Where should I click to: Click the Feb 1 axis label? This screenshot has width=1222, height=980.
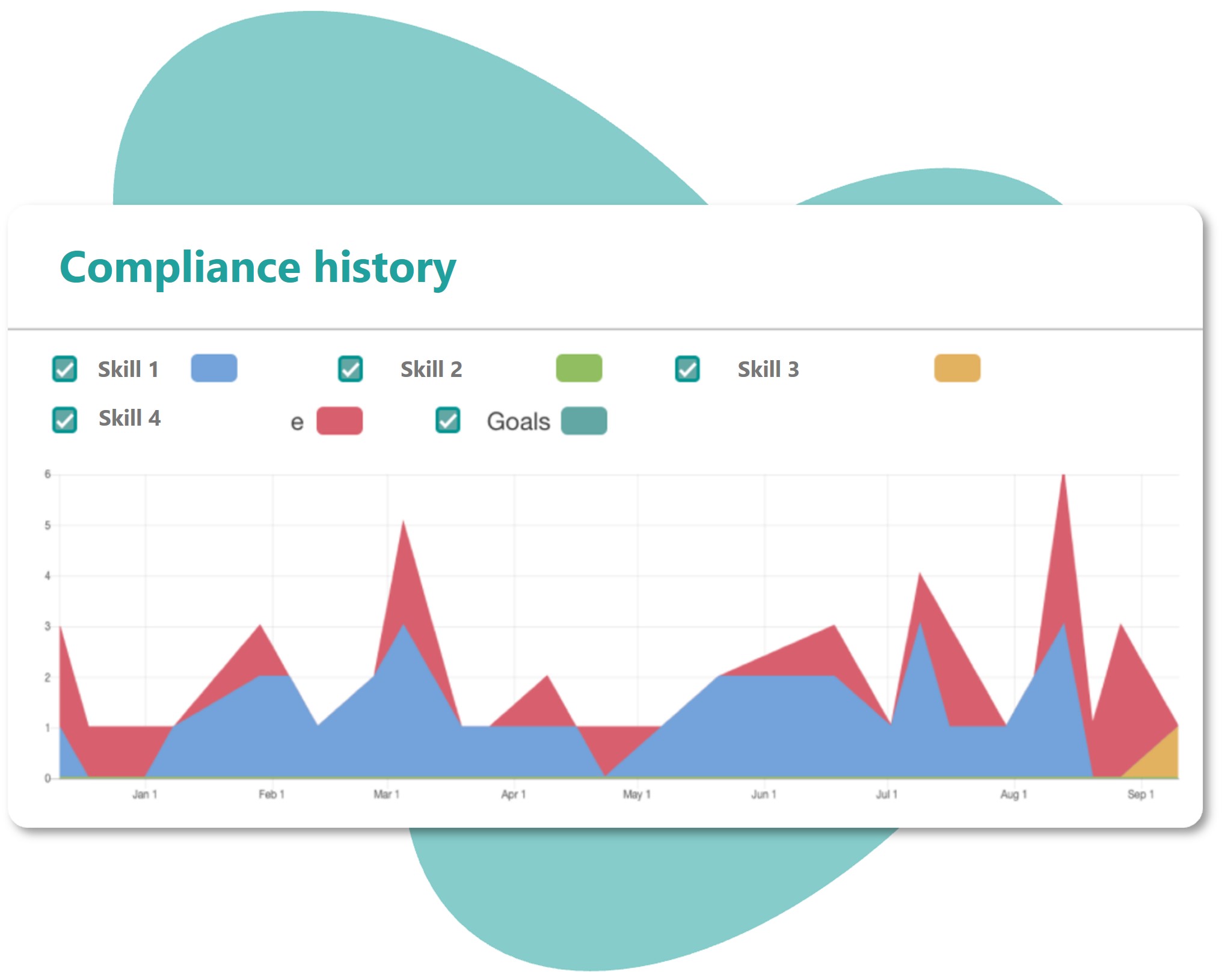pos(271,794)
